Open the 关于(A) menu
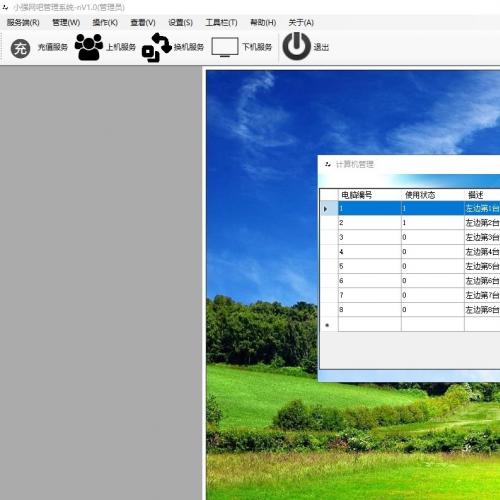 [301, 23]
